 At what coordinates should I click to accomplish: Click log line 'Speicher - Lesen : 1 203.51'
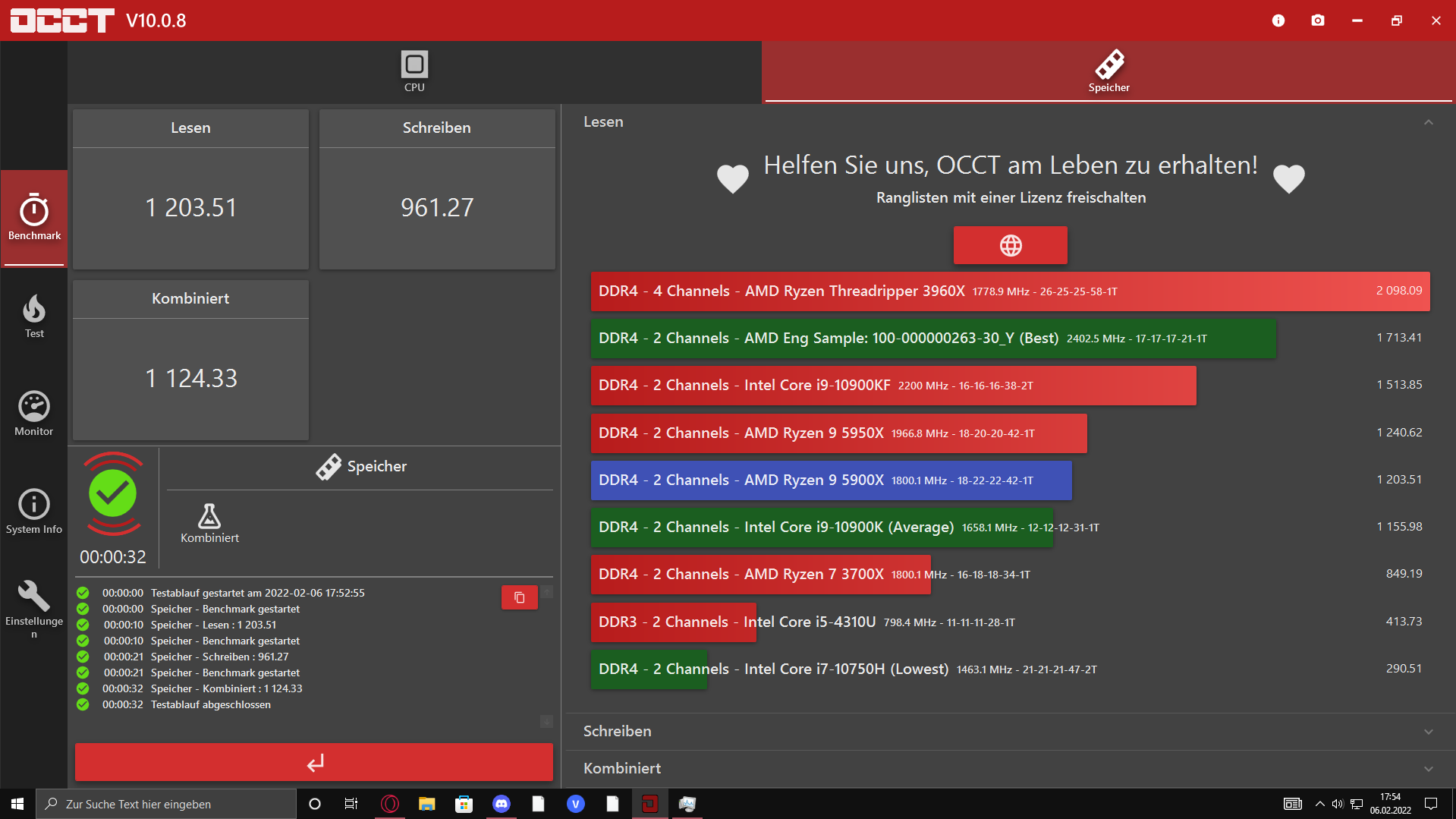click(x=213, y=625)
